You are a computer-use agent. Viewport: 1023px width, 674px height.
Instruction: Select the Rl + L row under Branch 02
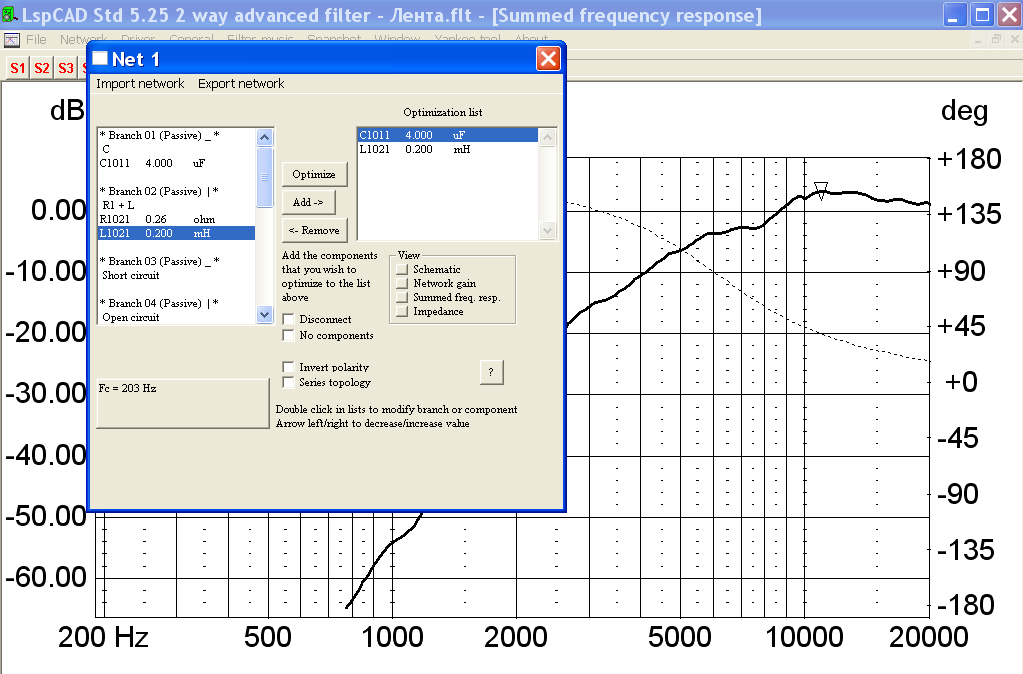176,205
